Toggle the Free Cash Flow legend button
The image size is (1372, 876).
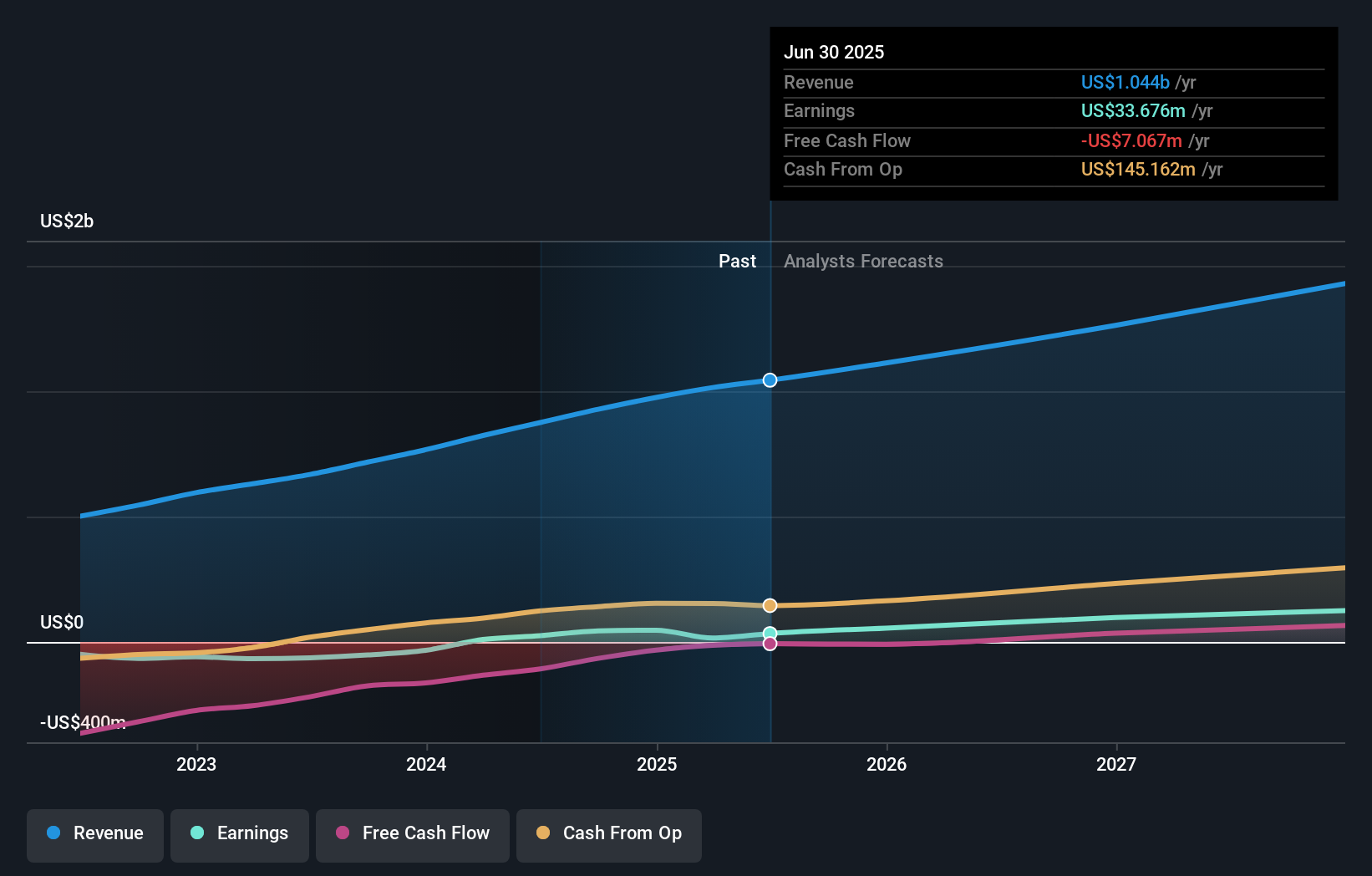click(413, 835)
